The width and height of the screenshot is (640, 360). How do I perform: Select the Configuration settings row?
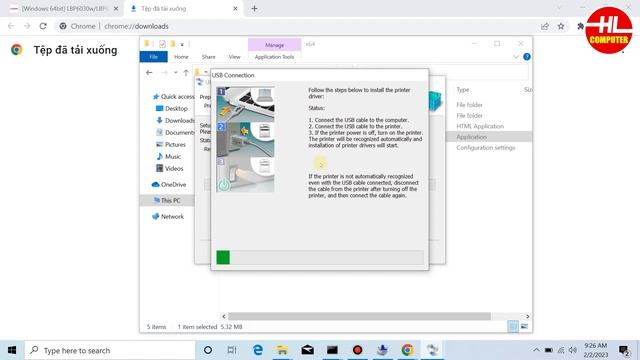485,148
